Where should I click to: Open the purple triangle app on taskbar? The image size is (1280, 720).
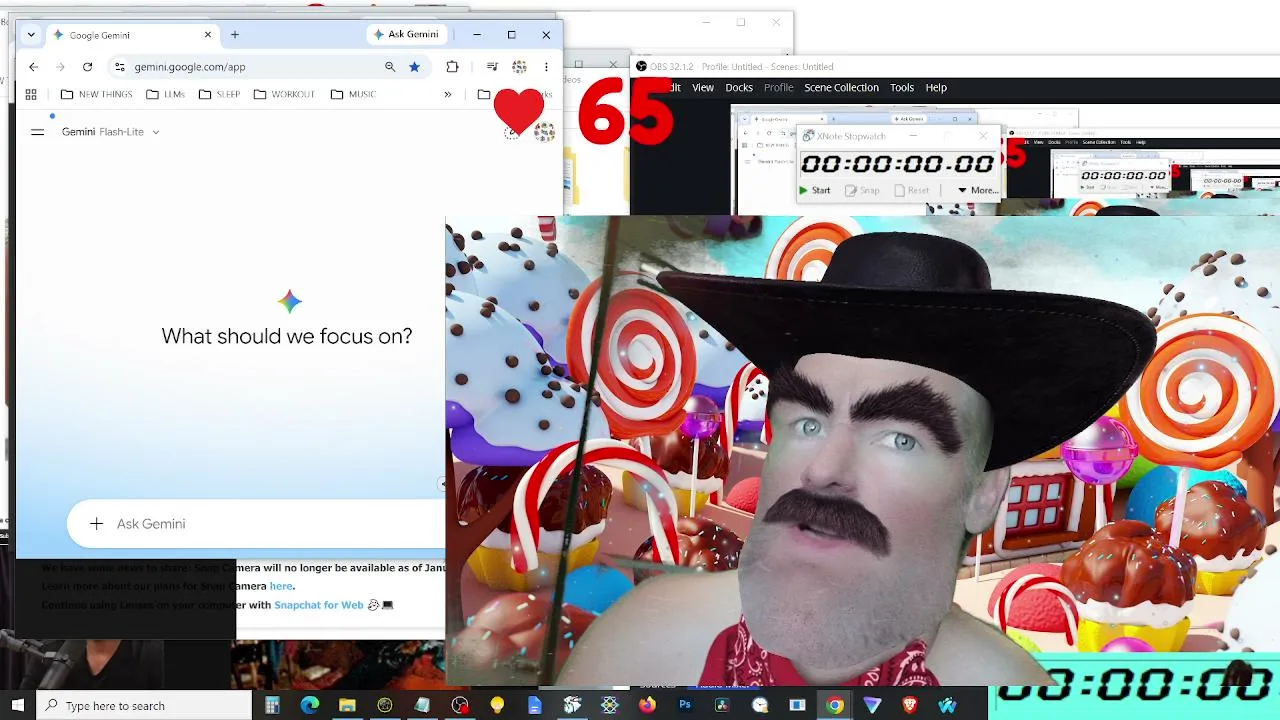pyautogui.click(x=872, y=705)
